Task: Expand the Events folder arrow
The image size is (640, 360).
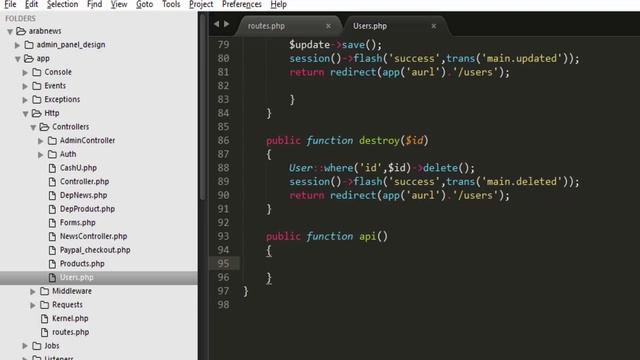Action: tap(25, 86)
